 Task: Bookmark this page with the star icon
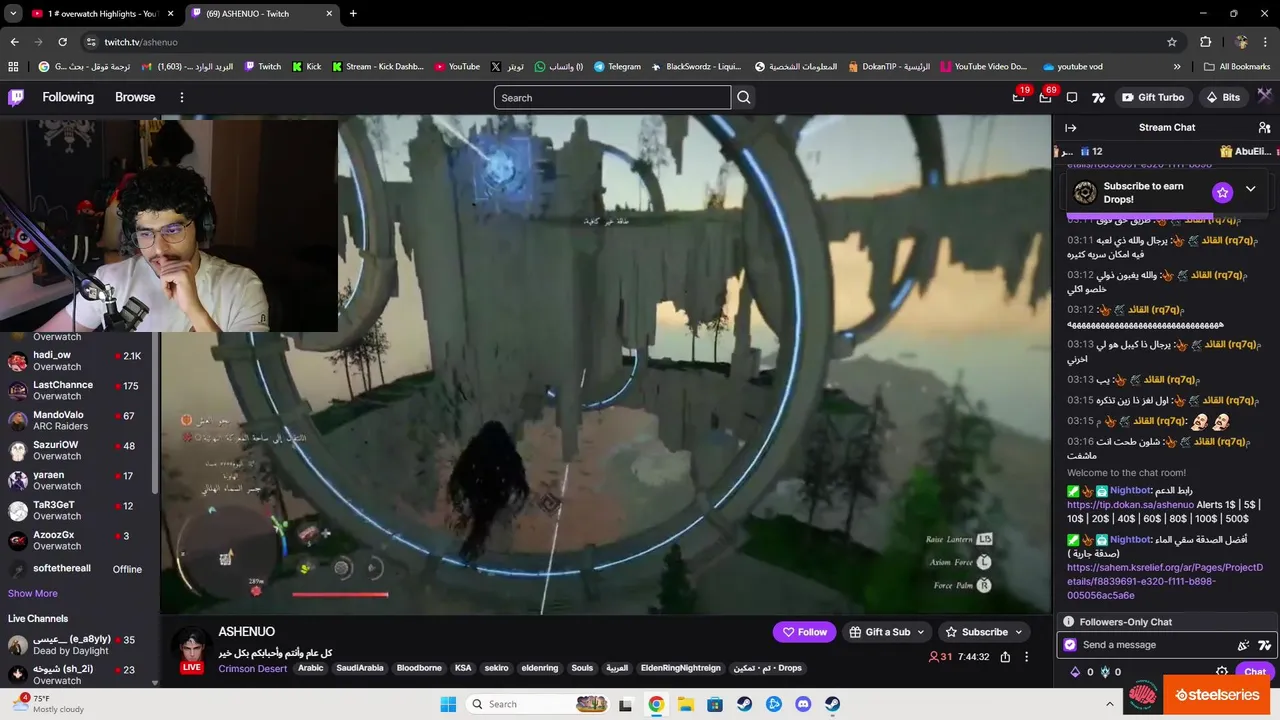pos(1172,42)
